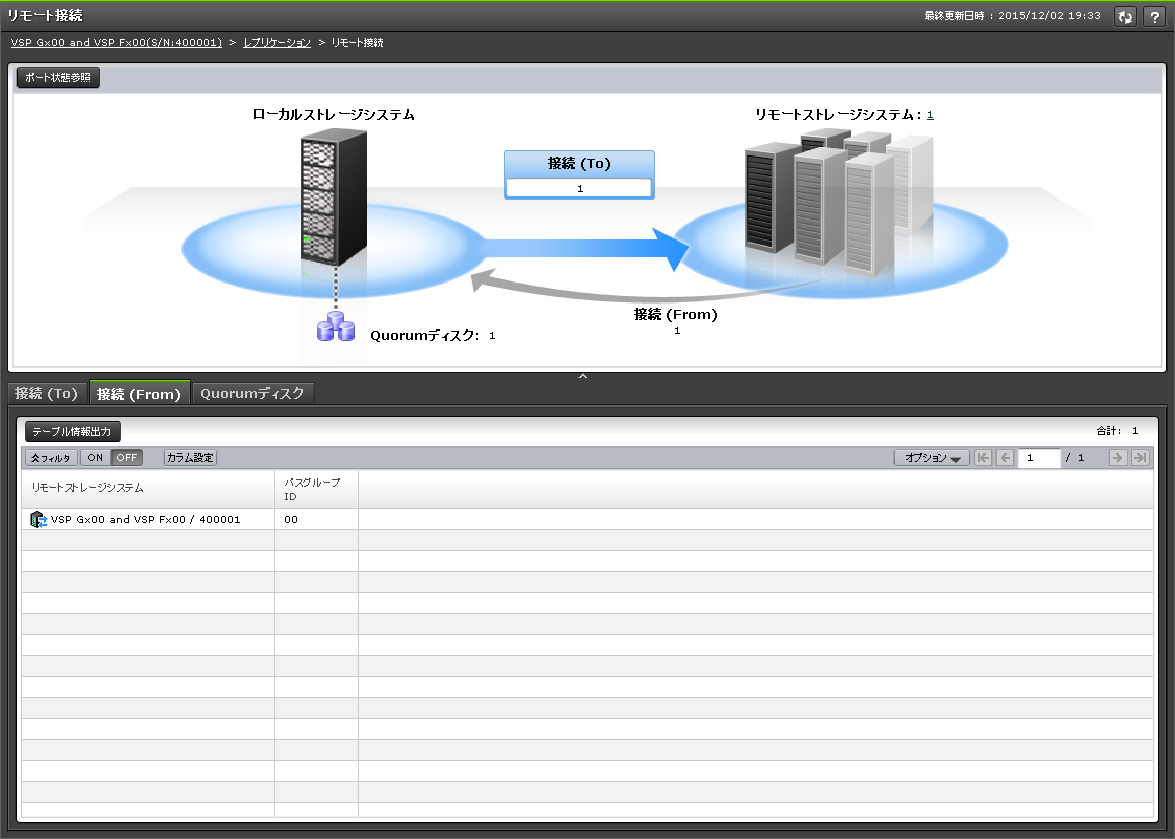Switch to the Quorumディスク tab

[x=252, y=394]
